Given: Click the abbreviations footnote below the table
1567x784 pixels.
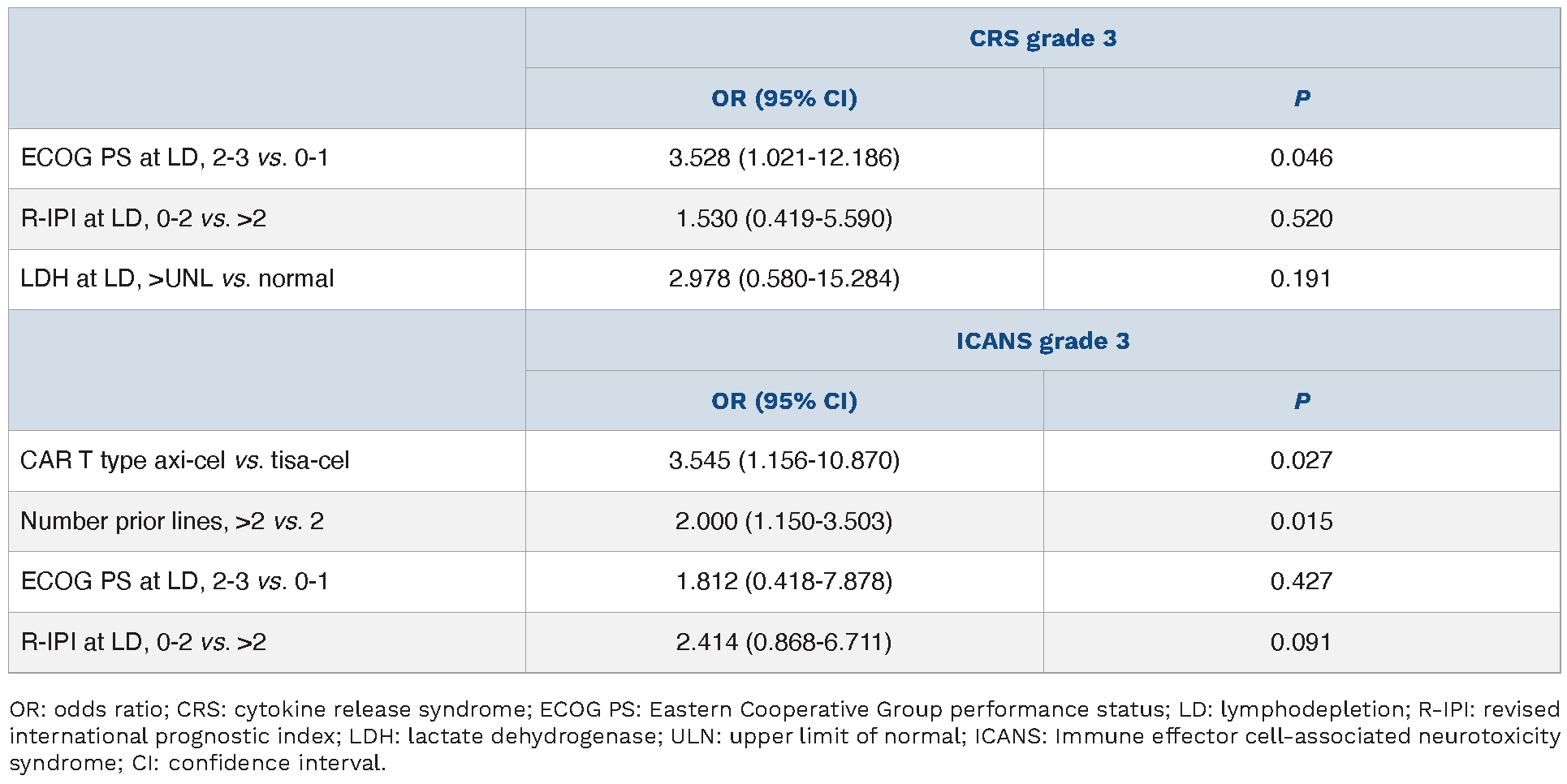Looking at the screenshot, I should pos(783,735).
